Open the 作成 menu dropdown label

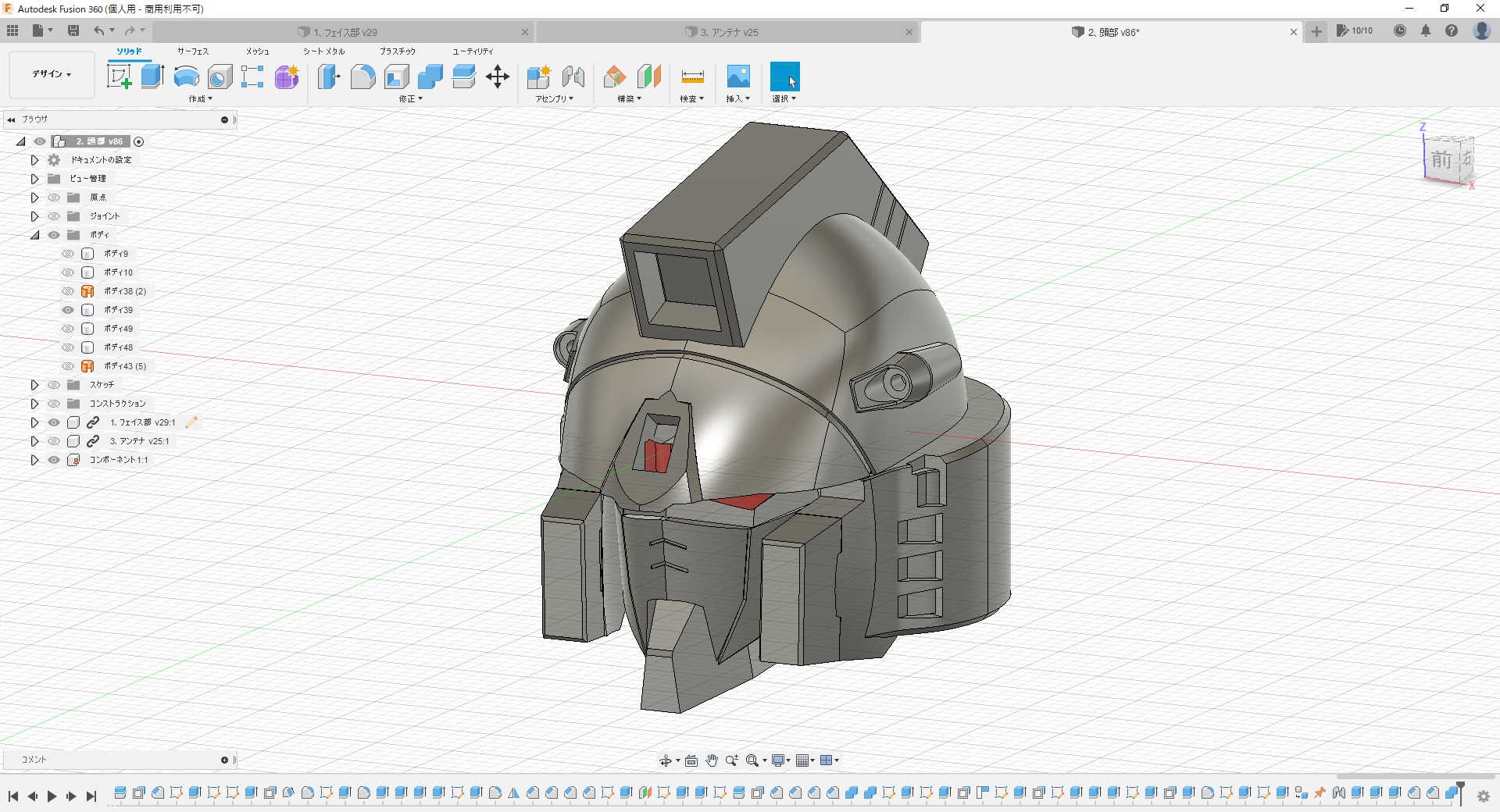200,99
